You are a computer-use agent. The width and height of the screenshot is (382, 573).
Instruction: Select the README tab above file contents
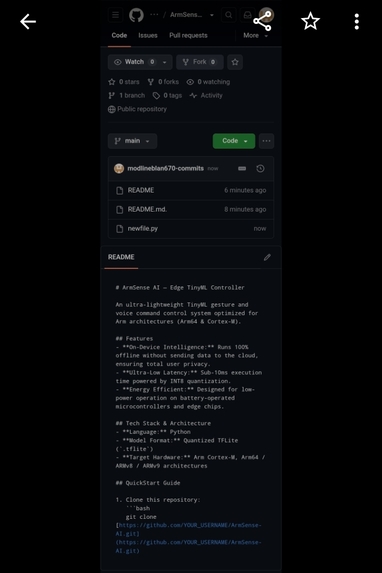tap(121, 257)
